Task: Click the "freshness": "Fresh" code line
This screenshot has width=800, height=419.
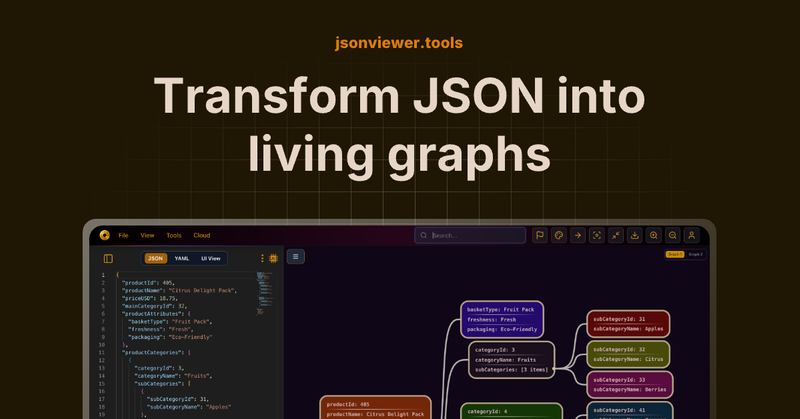Action: pyautogui.click(x=161, y=329)
